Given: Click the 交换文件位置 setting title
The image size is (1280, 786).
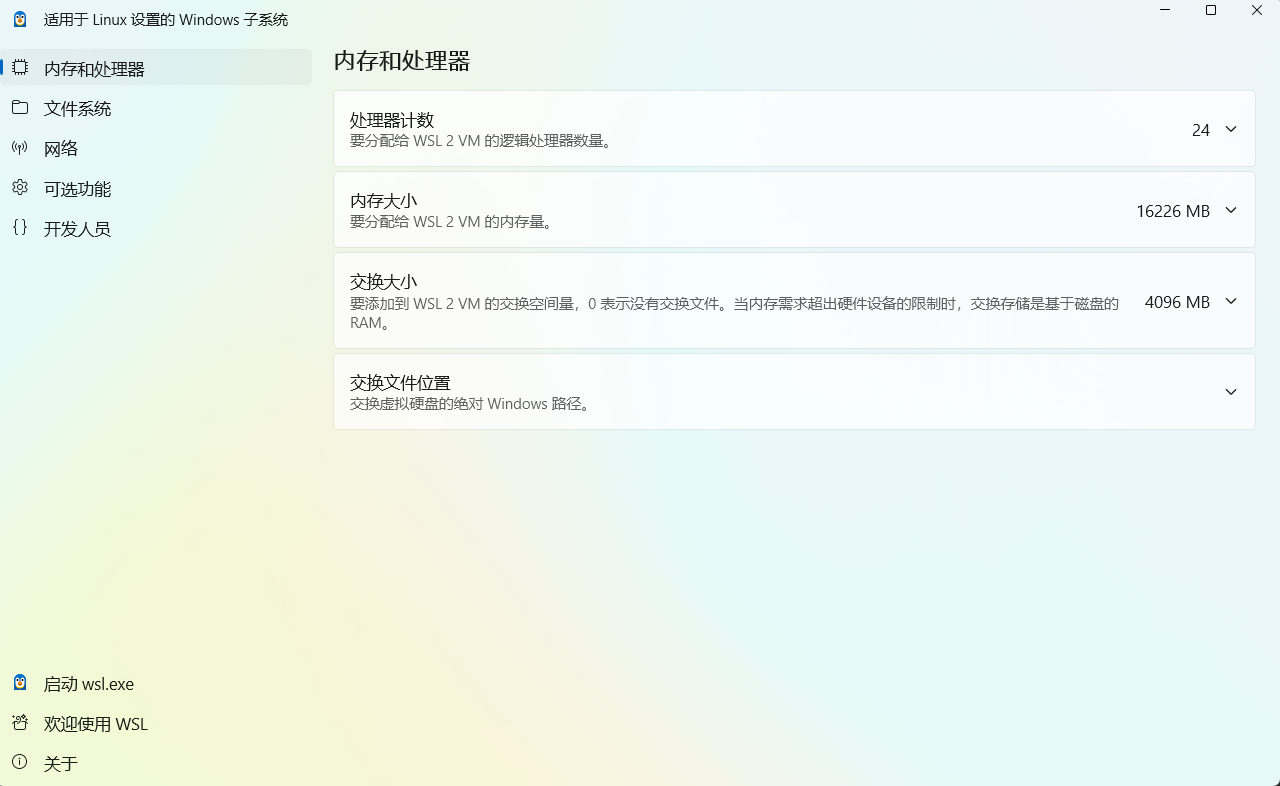Looking at the screenshot, I should [x=400, y=382].
